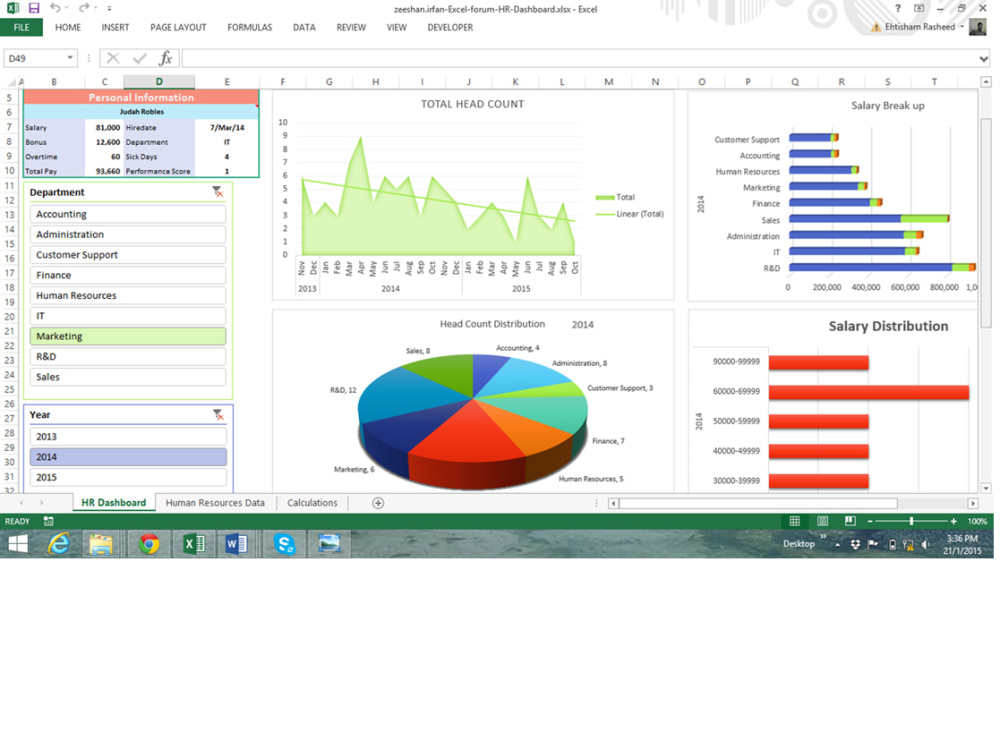This screenshot has width=1000, height=749.
Task: Open the Windows Start button
Action: (x=18, y=544)
